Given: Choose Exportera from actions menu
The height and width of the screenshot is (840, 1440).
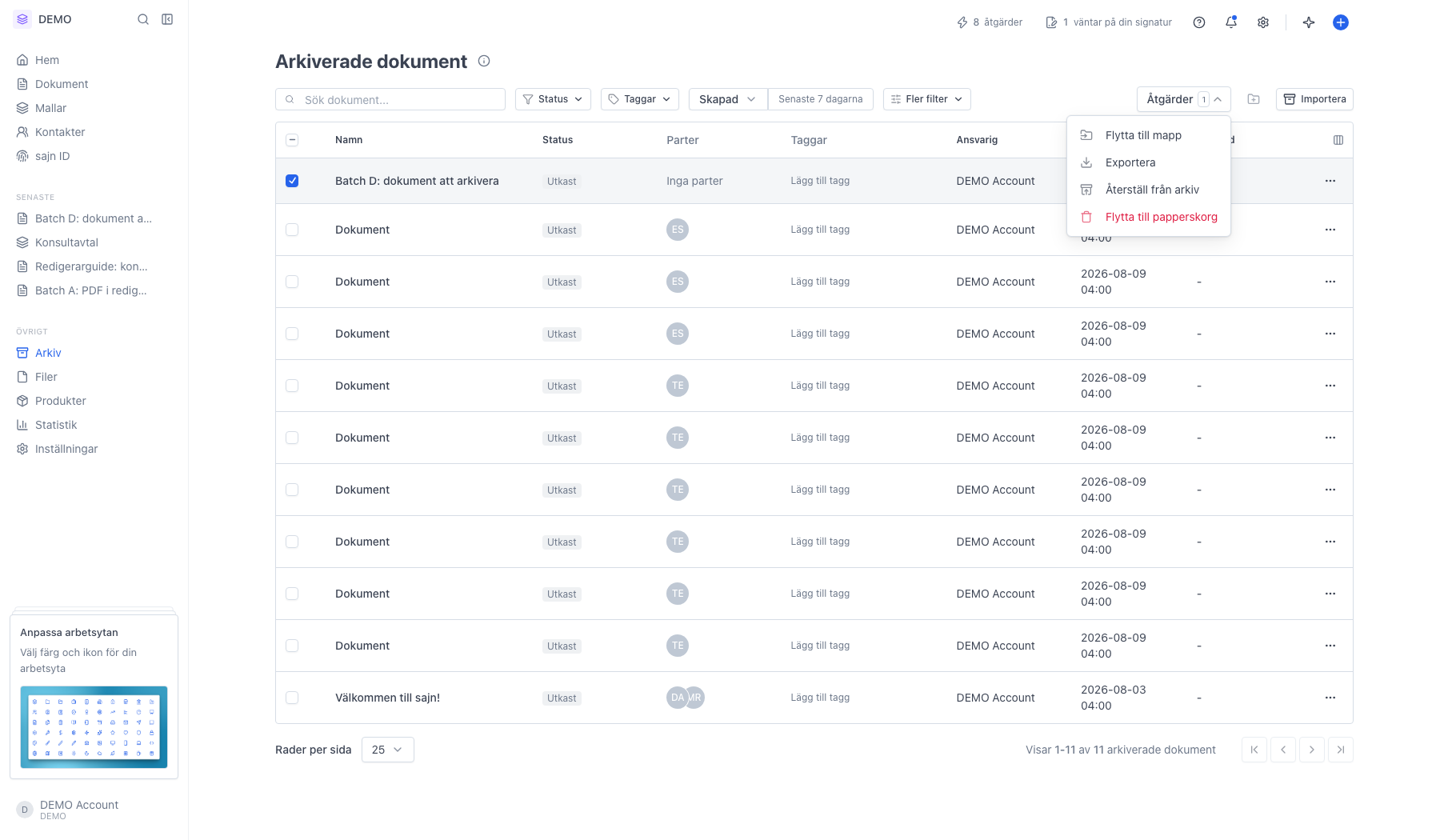Looking at the screenshot, I should 1148,162.
